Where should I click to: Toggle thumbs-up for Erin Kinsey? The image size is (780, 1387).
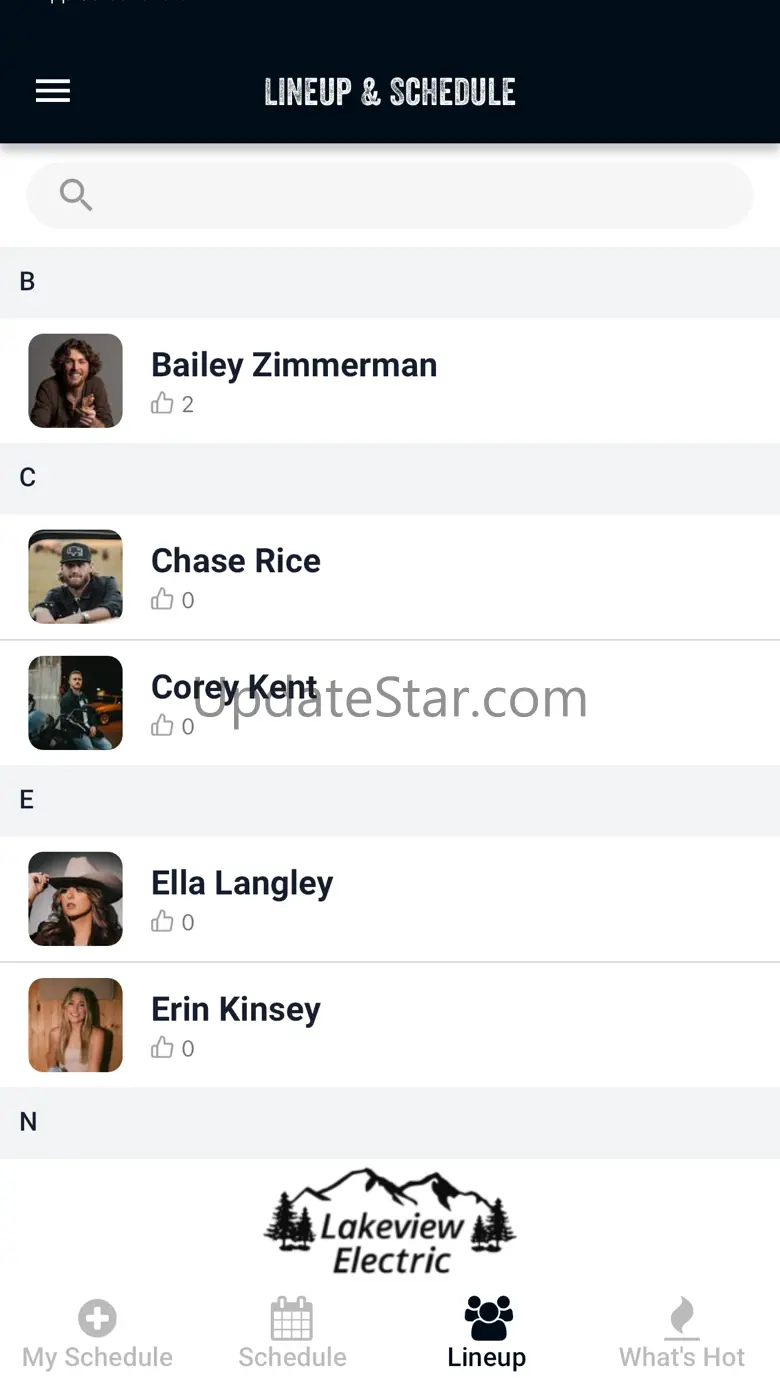coord(162,1047)
